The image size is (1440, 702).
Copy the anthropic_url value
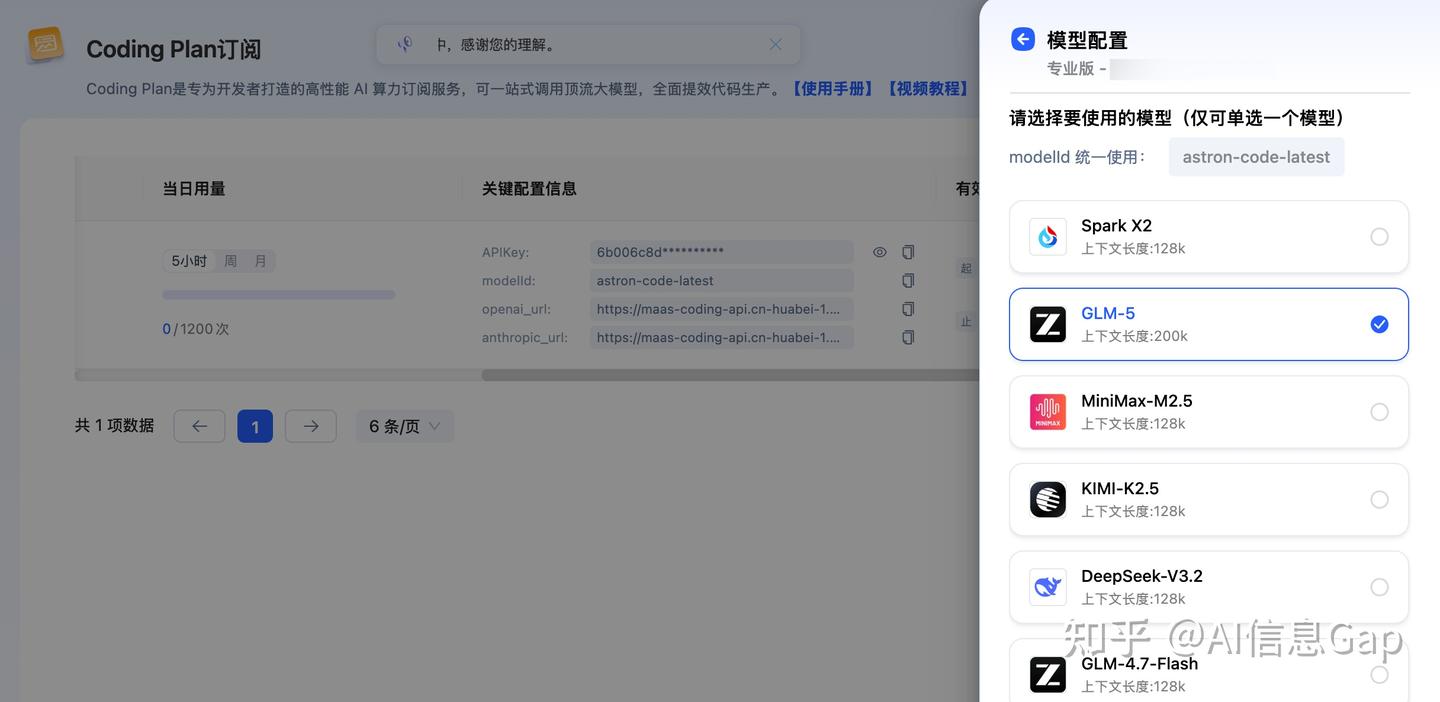[908, 338]
